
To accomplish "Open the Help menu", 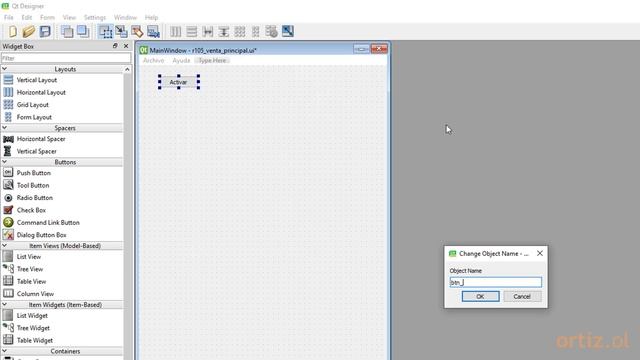I will [151, 18].
